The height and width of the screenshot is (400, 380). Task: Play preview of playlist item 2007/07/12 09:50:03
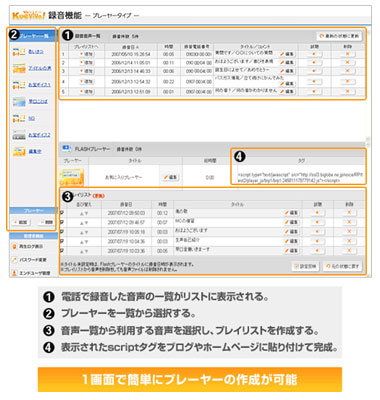click(317, 213)
